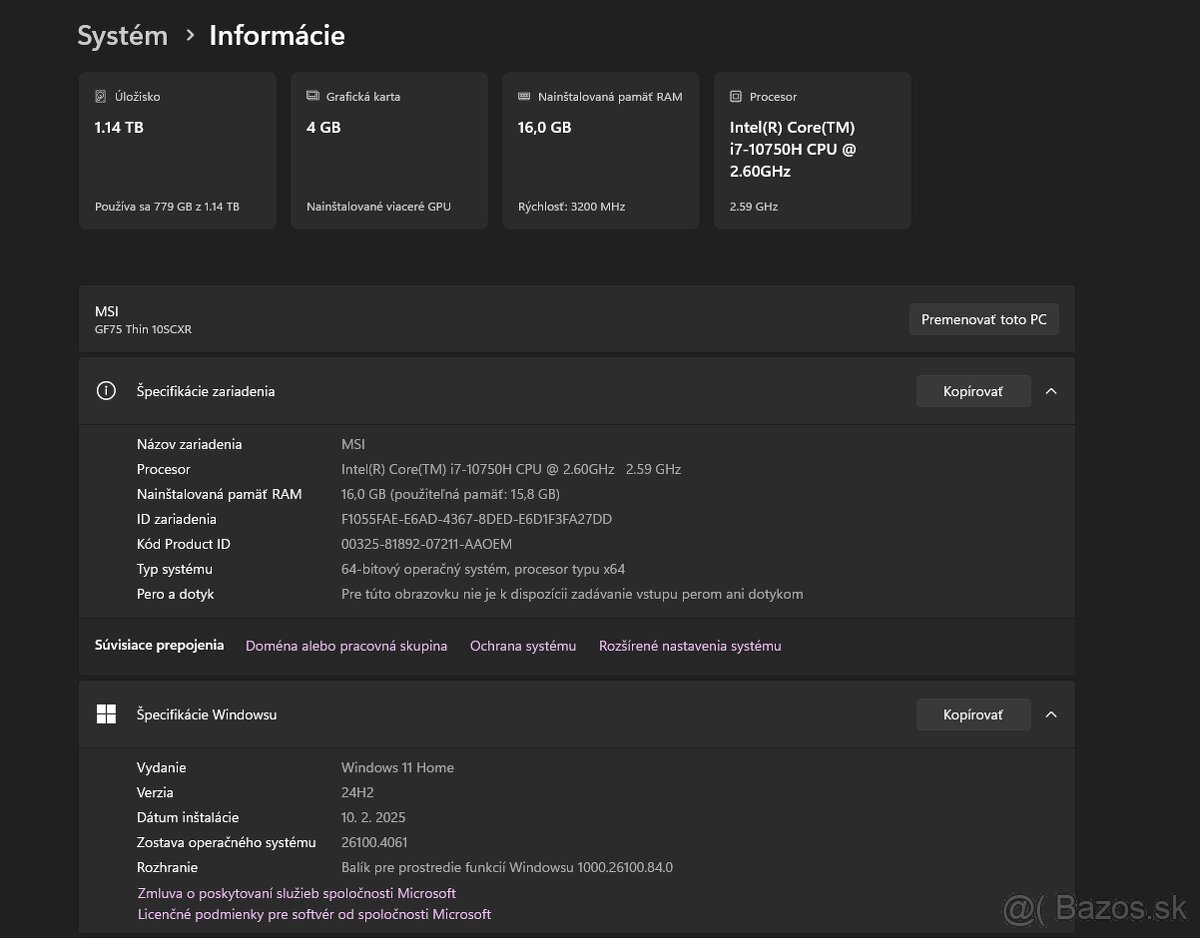Copy device specifications with Kopírovať
1200x938 pixels.
pos(973,391)
